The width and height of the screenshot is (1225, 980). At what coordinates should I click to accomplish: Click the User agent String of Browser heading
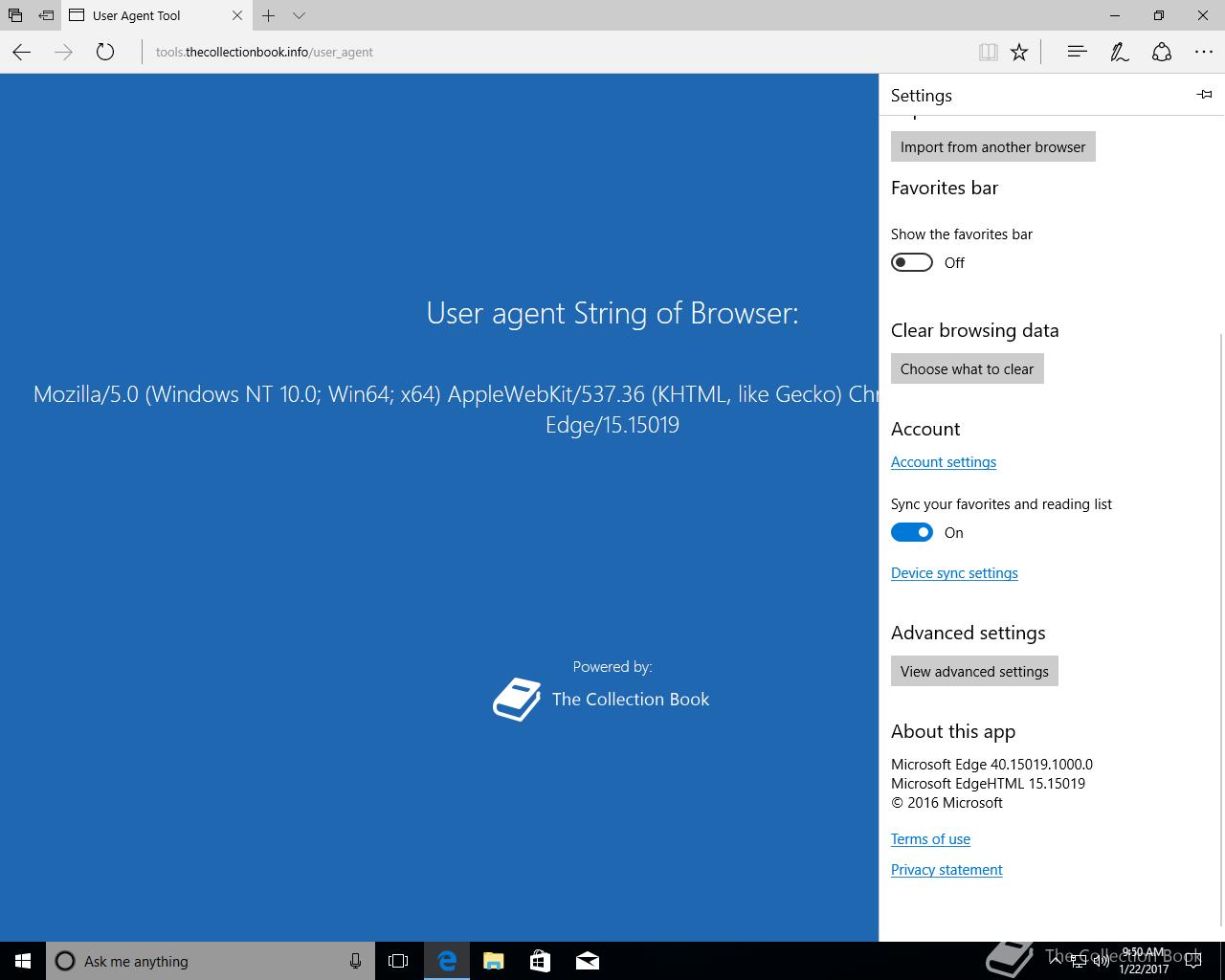click(612, 313)
